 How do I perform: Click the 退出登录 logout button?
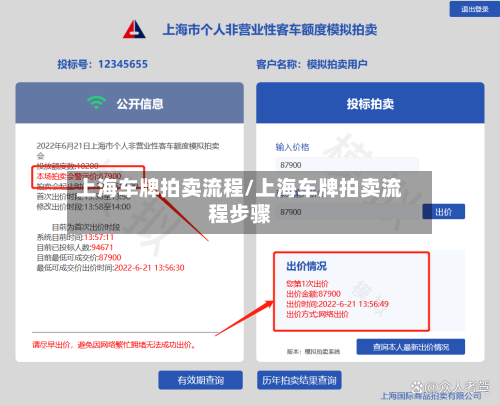pyautogui.click(x=474, y=9)
